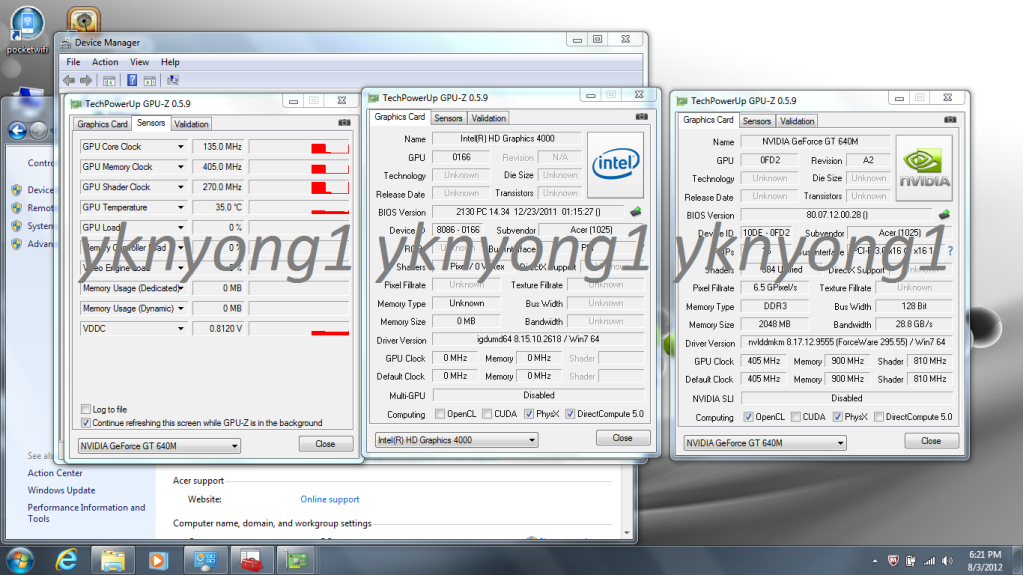Toggle the OpenCL checkbox in the Intel GPU-Z window
The image size is (1023, 575).
tap(440, 414)
